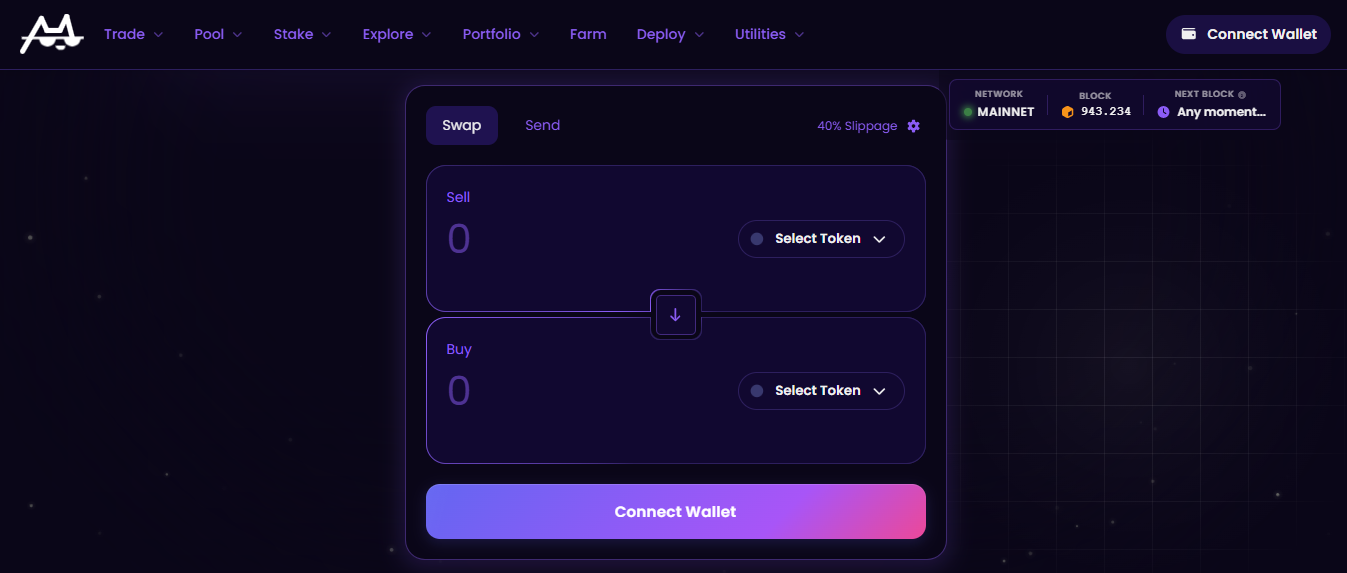
Task: Click the 40% Slippage label
Action: click(x=857, y=126)
